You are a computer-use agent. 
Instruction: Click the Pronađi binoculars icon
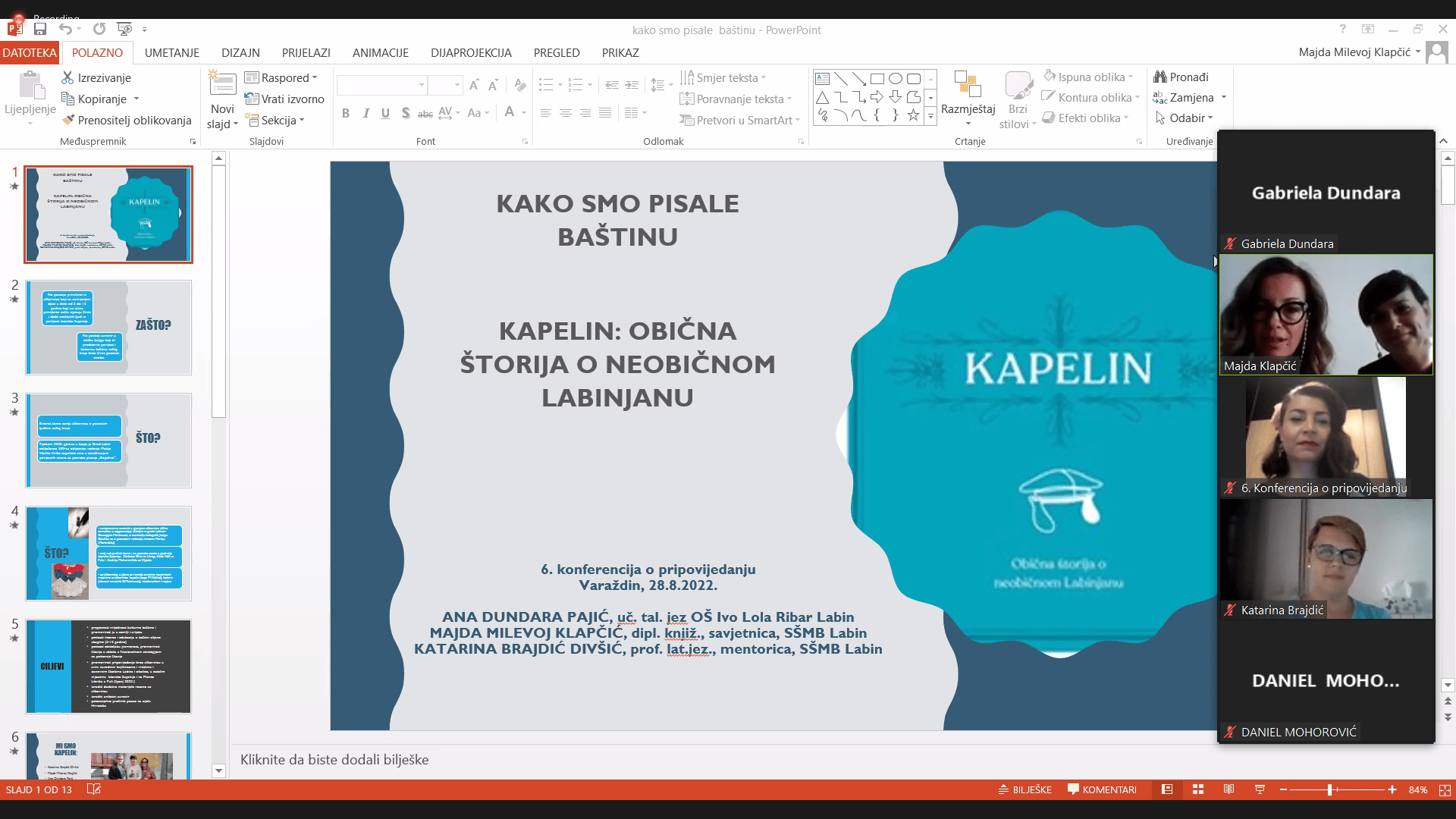point(1160,77)
